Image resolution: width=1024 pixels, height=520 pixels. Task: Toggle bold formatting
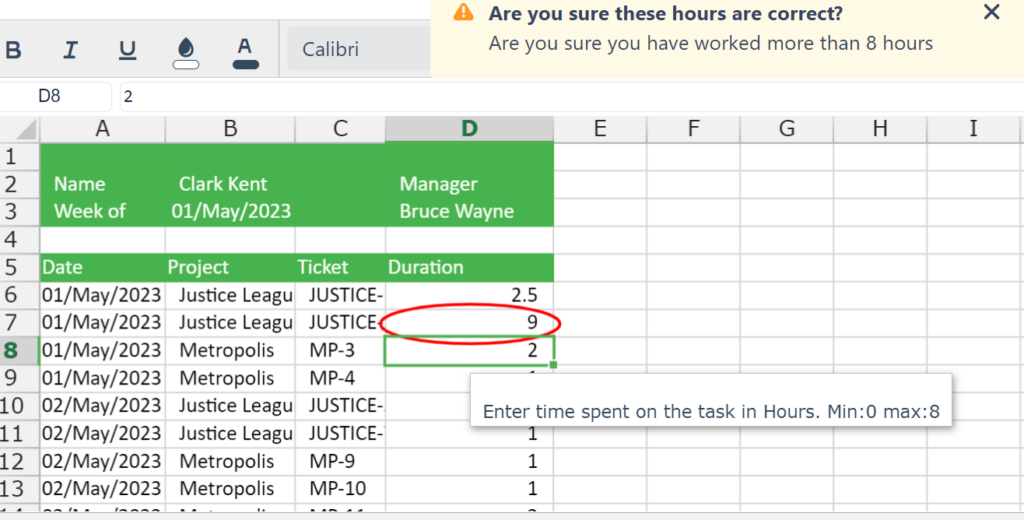pyautogui.click(x=13, y=50)
